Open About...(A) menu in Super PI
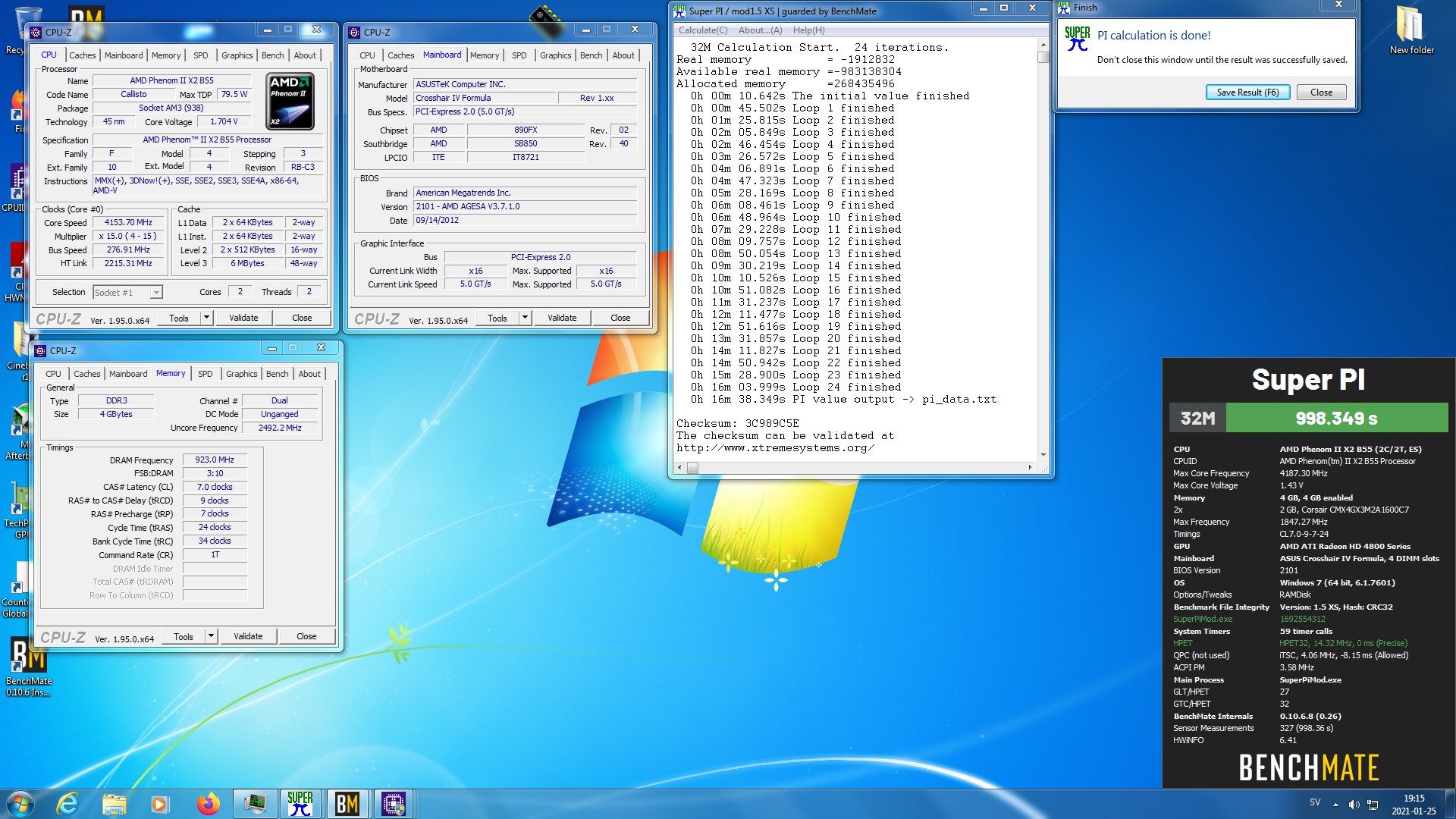 (760, 30)
